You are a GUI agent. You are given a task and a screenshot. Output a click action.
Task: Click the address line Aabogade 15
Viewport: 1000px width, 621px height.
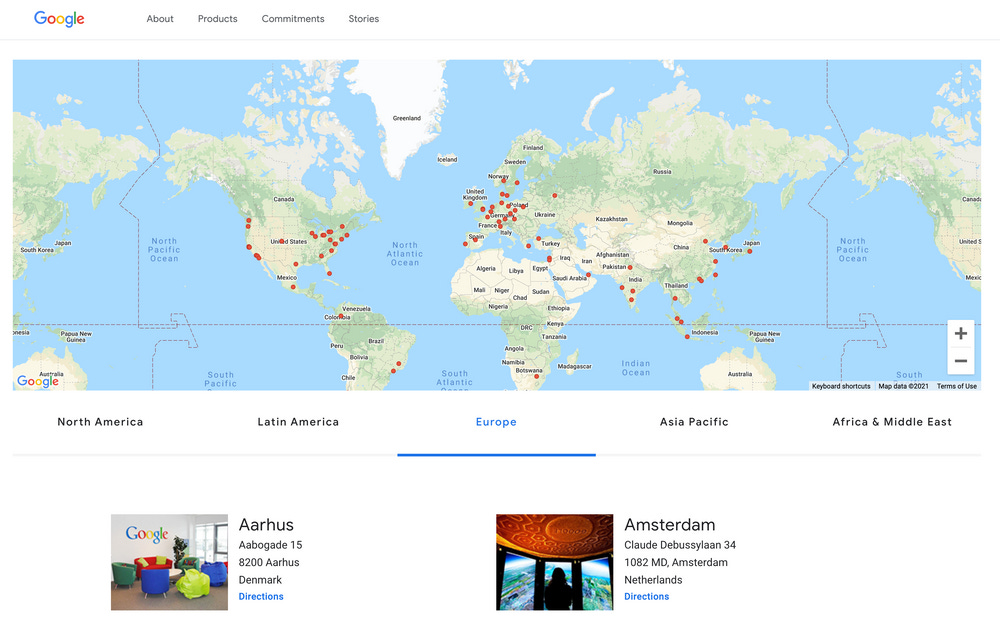[x=270, y=545]
